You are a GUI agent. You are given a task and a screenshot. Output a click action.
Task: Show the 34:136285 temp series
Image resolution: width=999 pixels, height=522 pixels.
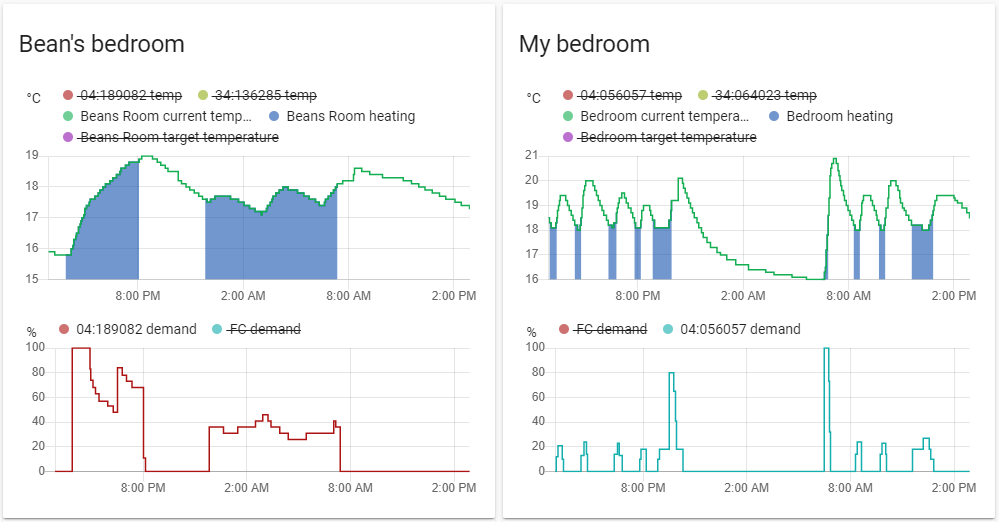267,96
